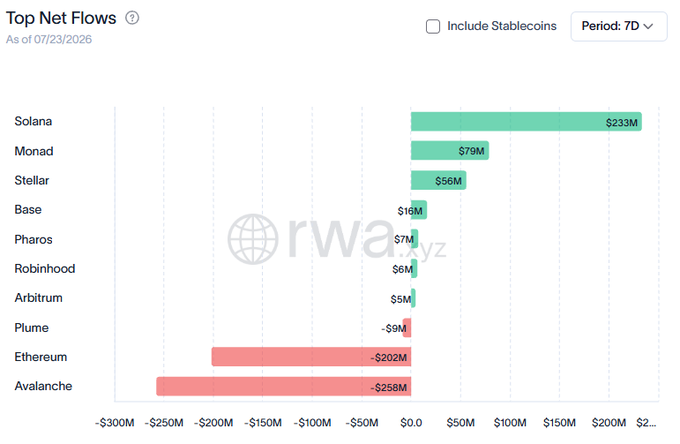Click the Ethereum -$202M bar

click(311, 357)
